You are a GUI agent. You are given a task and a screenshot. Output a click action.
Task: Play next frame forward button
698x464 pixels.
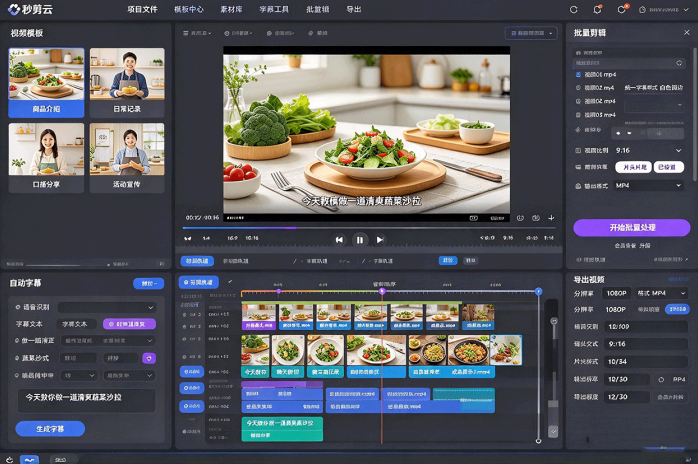tap(379, 240)
